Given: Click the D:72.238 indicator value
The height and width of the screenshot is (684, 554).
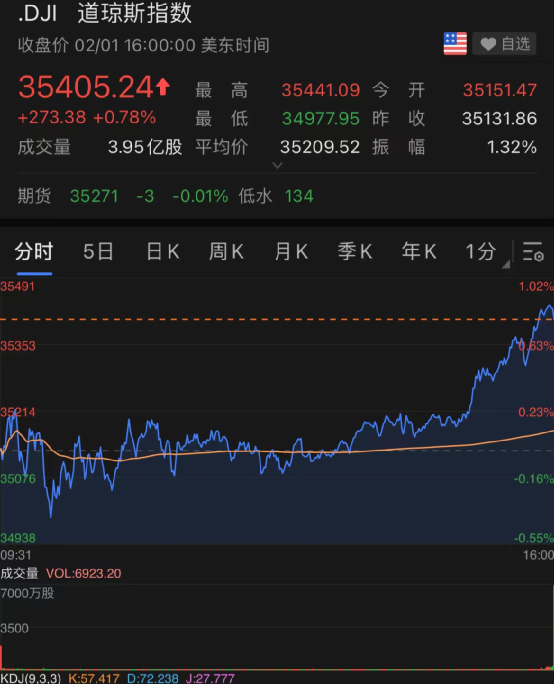Looking at the screenshot, I should pyautogui.click(x=152, y=678).
